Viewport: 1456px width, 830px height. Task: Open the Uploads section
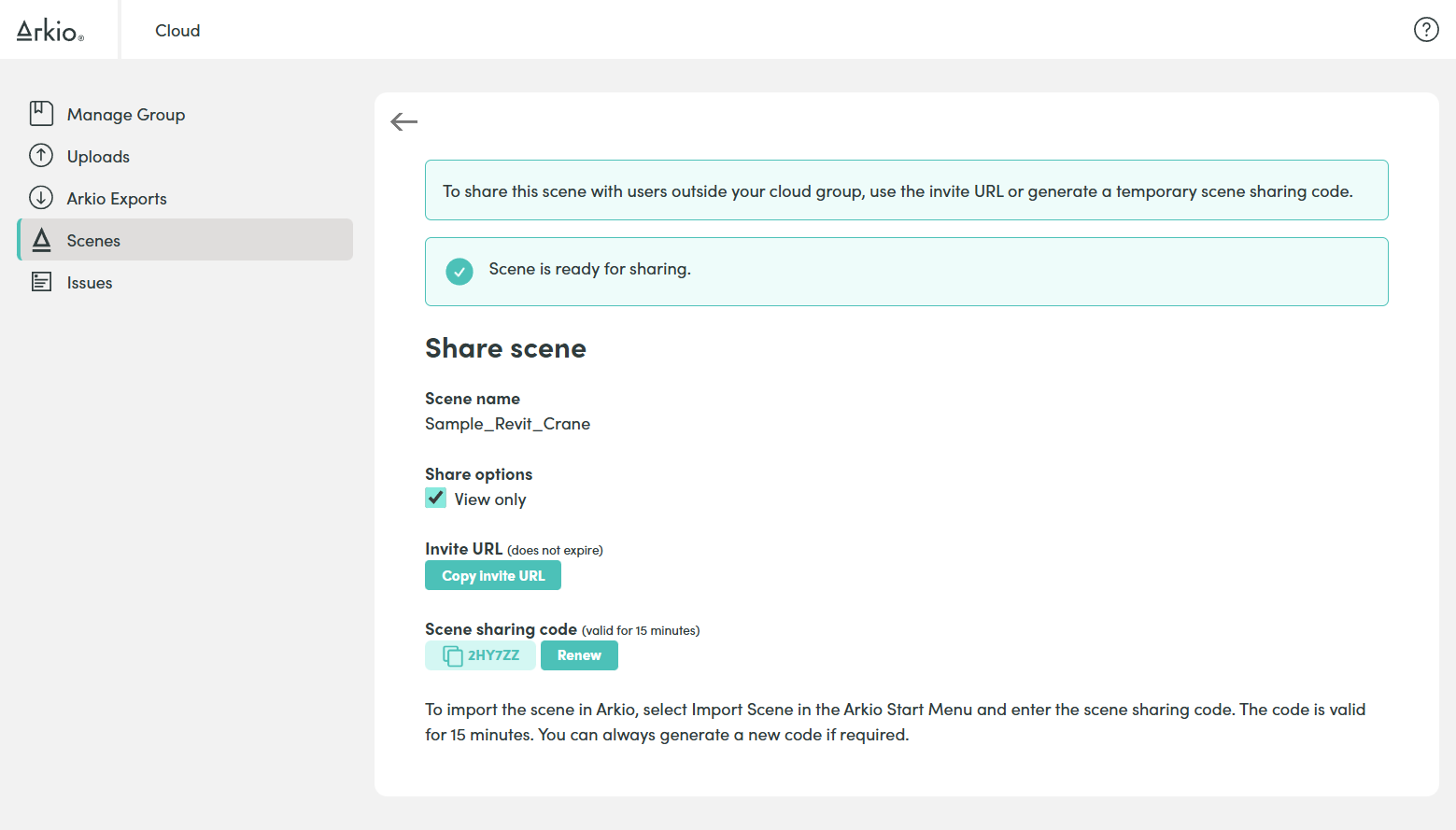[185, 156]
